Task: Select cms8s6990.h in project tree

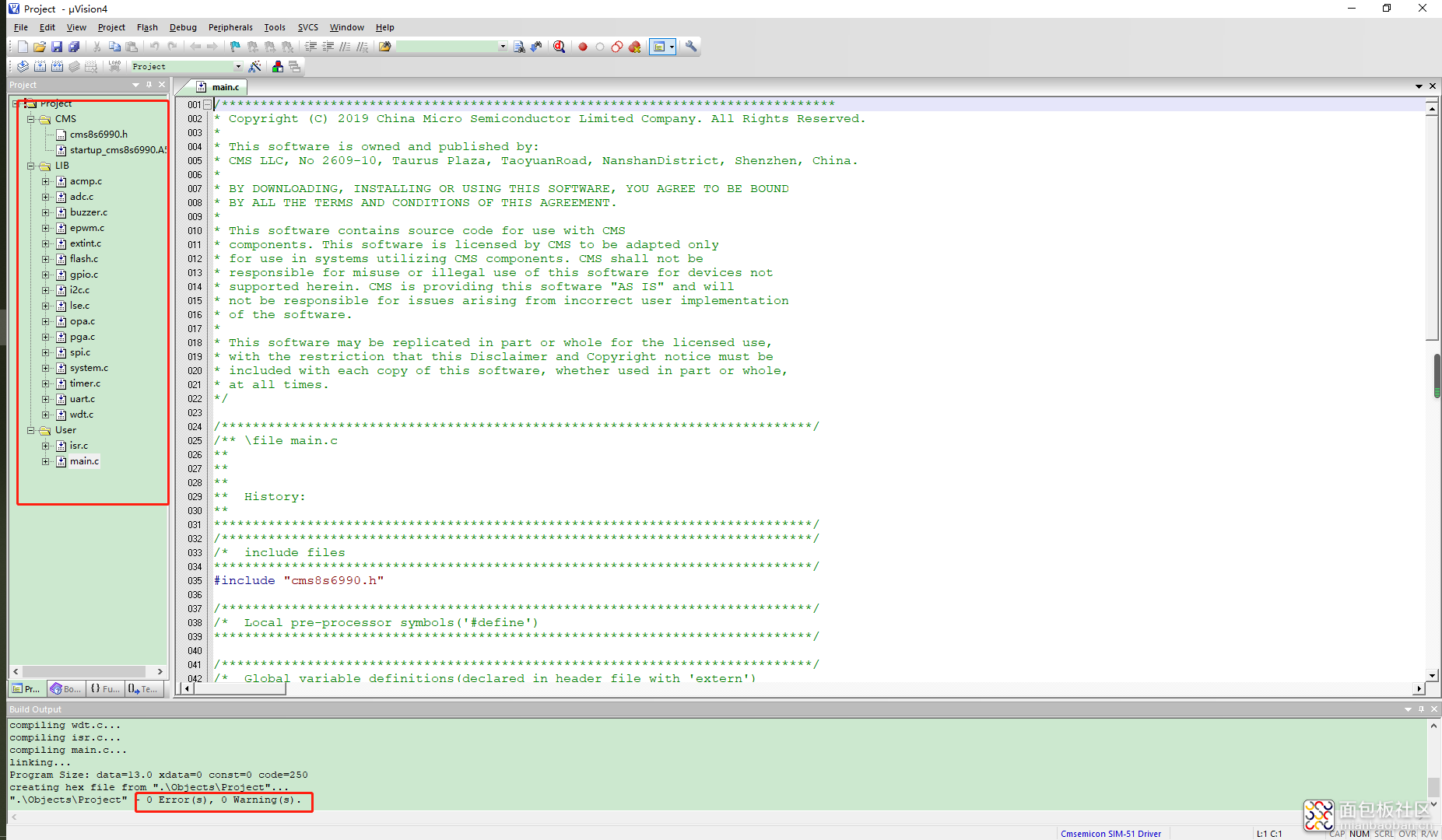Action: tap(99, 135)
